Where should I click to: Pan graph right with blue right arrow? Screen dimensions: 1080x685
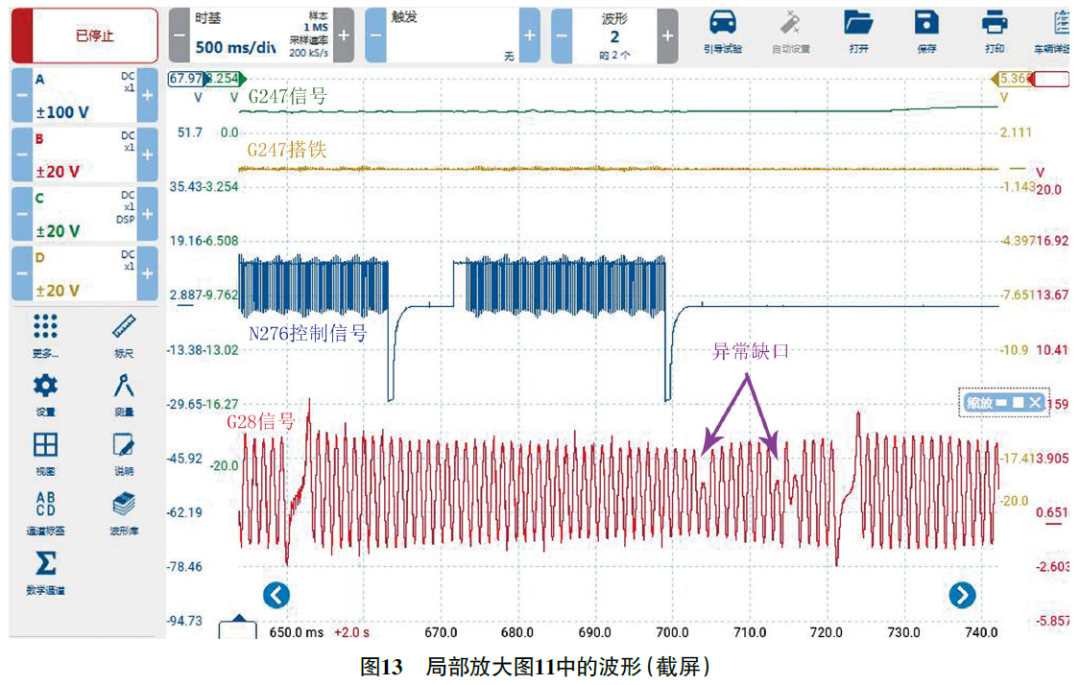(x=962, y=595)
